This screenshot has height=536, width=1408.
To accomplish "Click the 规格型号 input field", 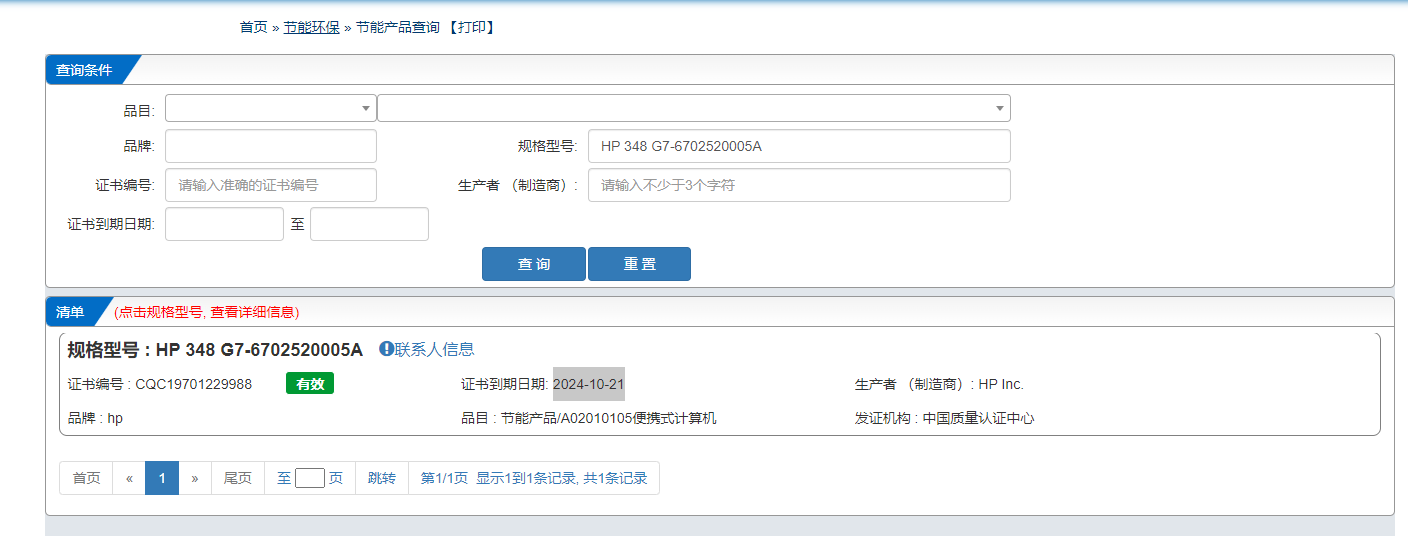I will (799, 146).
